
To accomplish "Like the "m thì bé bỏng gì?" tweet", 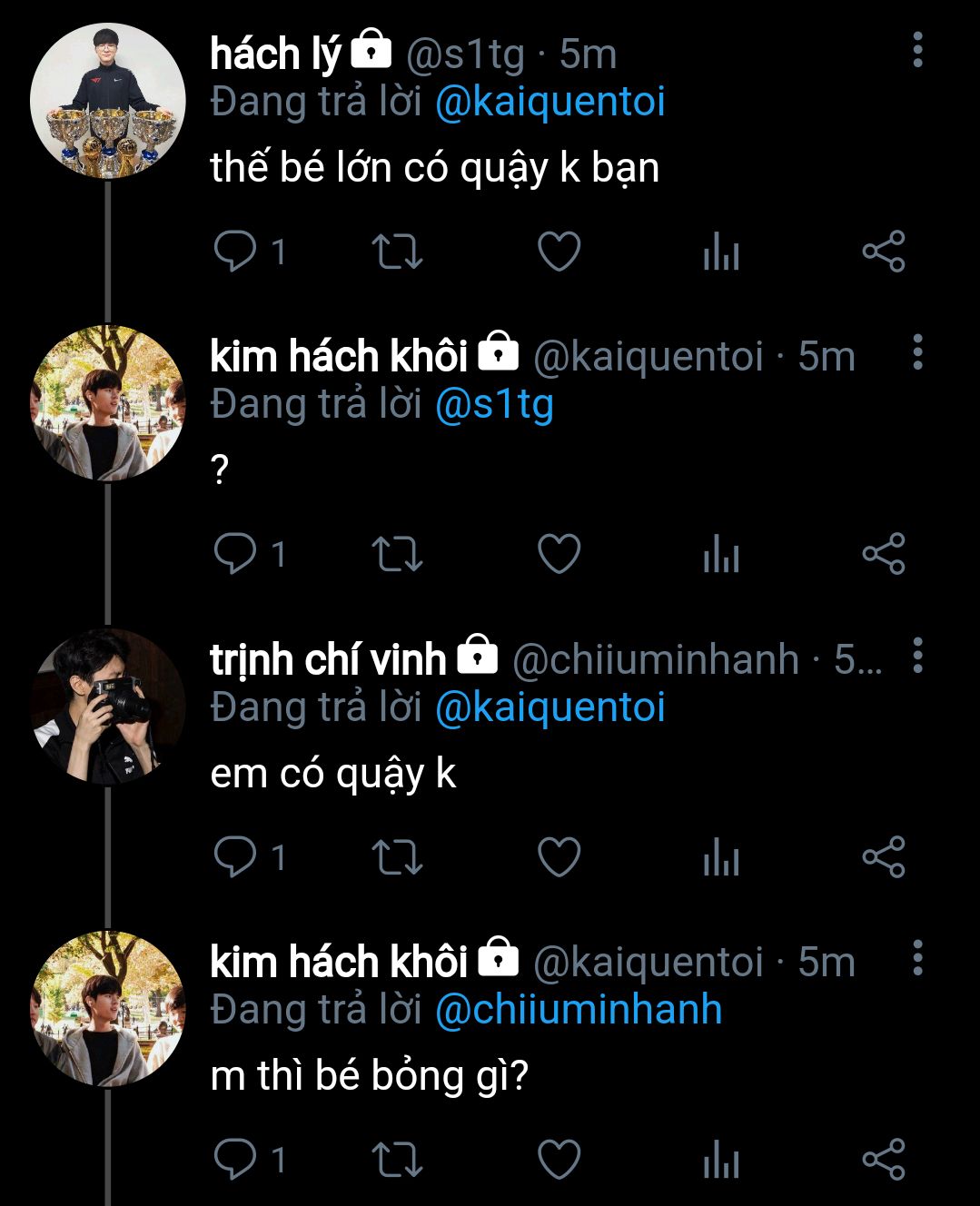I will [x=559, y=1160].
